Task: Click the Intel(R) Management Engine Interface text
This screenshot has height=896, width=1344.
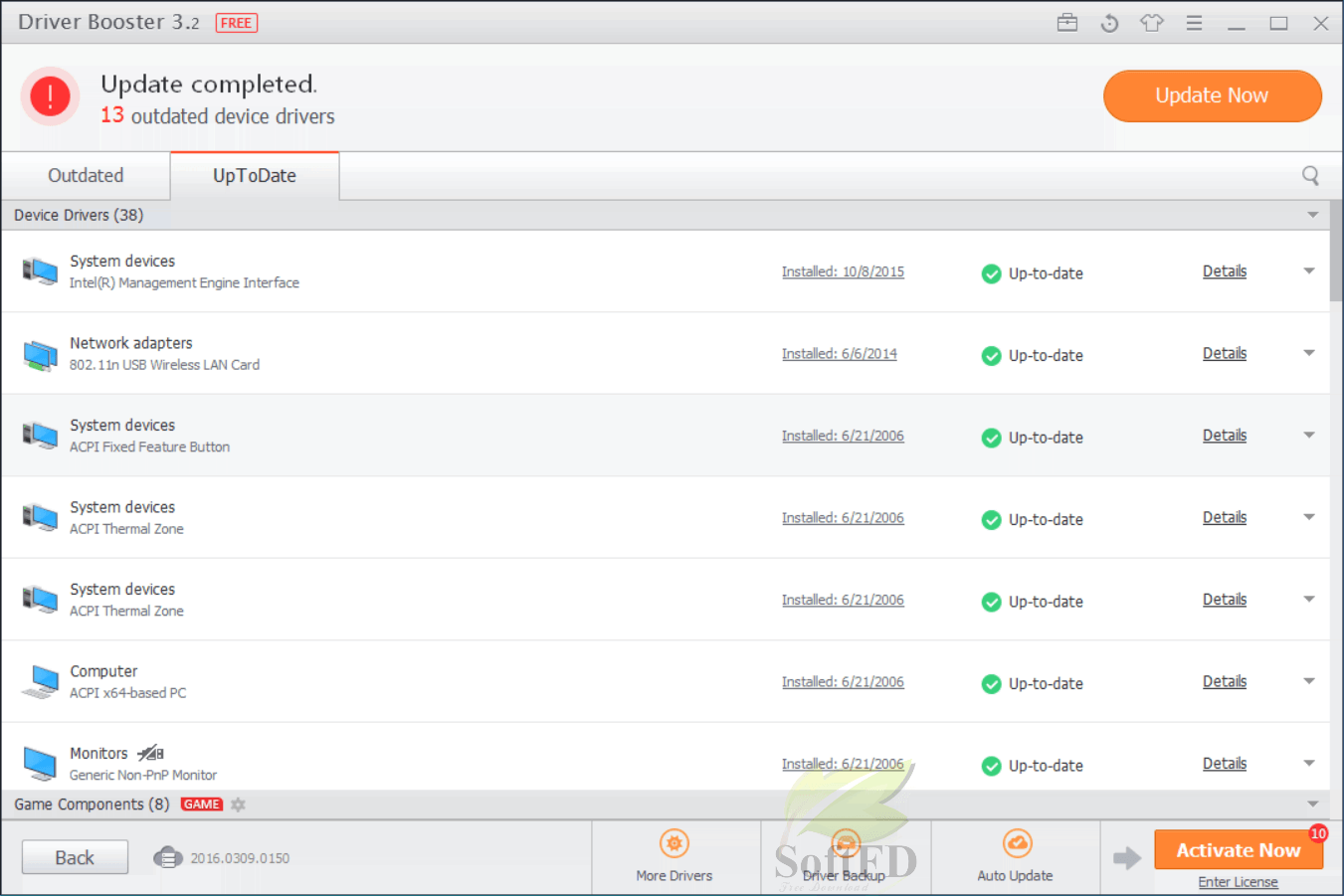Action: 184,283
